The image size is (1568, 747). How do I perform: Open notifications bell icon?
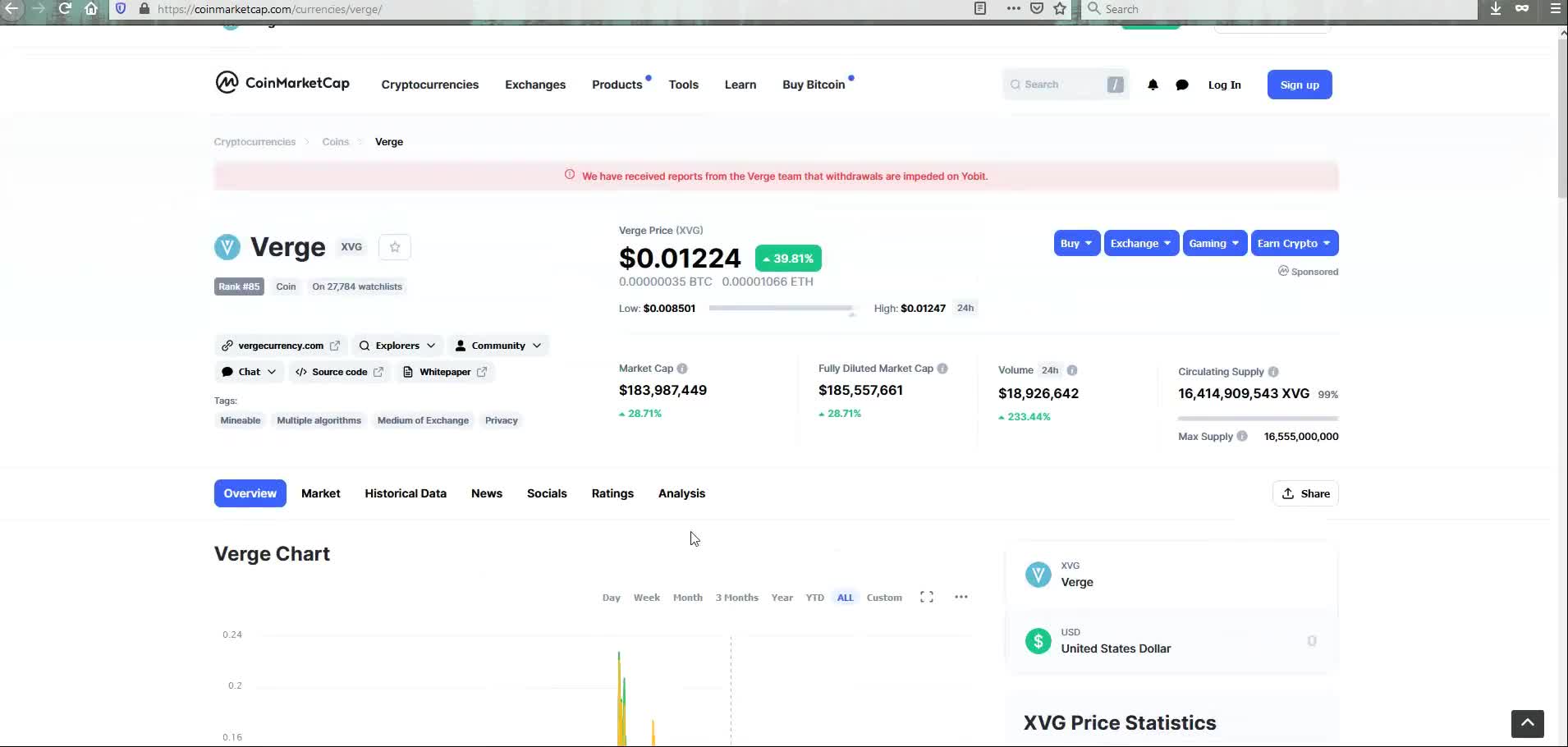point(1153,85)
